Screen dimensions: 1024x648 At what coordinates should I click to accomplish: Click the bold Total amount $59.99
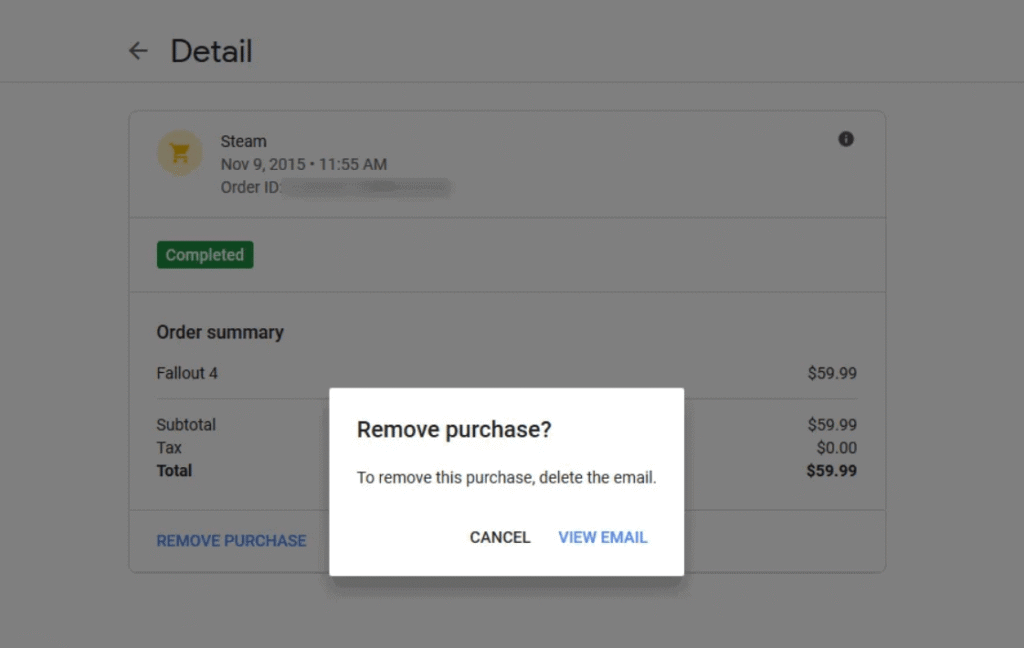tap(831, 471)
